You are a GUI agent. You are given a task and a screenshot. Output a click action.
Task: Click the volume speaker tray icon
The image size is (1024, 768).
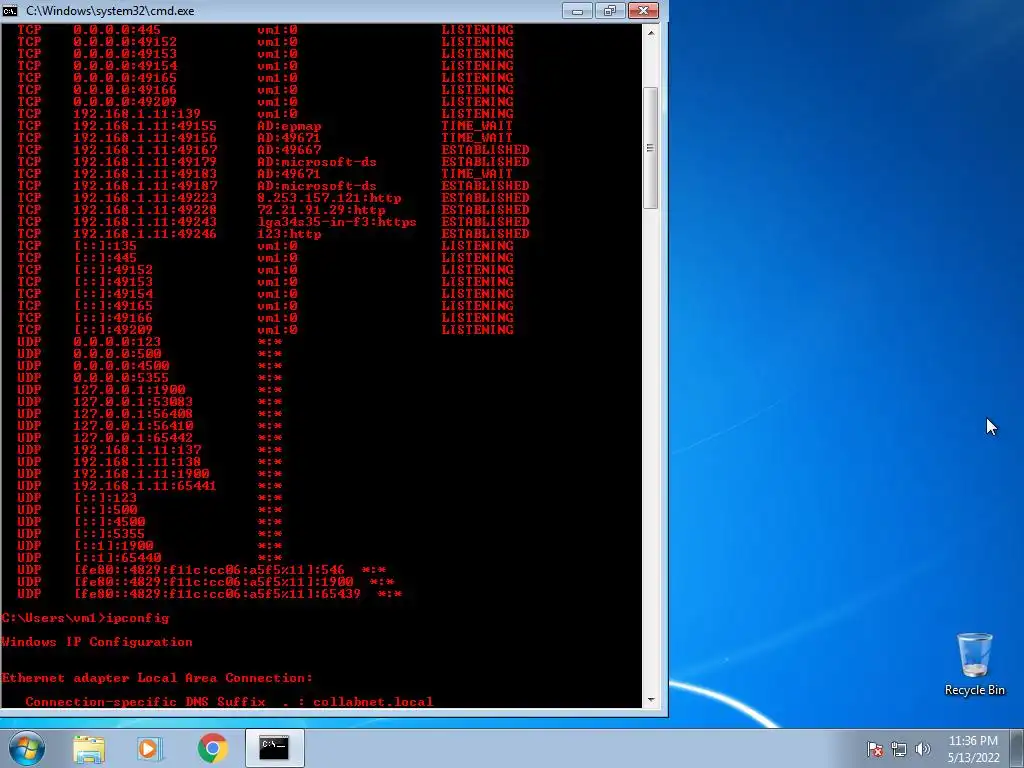[922, 749]
